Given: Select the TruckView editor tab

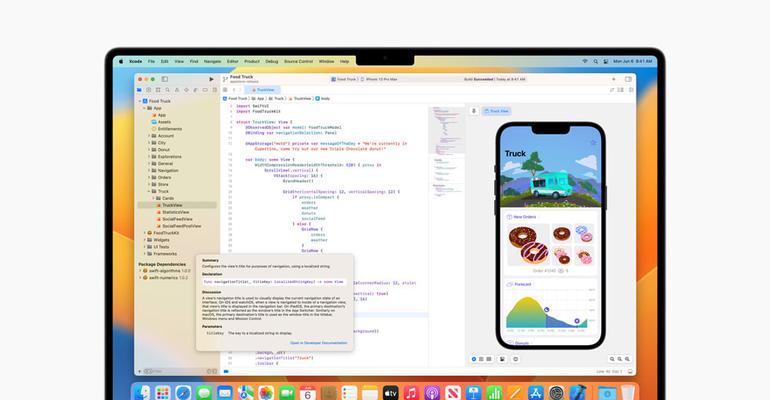Looking at the screenshot, I should click(x=263, y=90).
